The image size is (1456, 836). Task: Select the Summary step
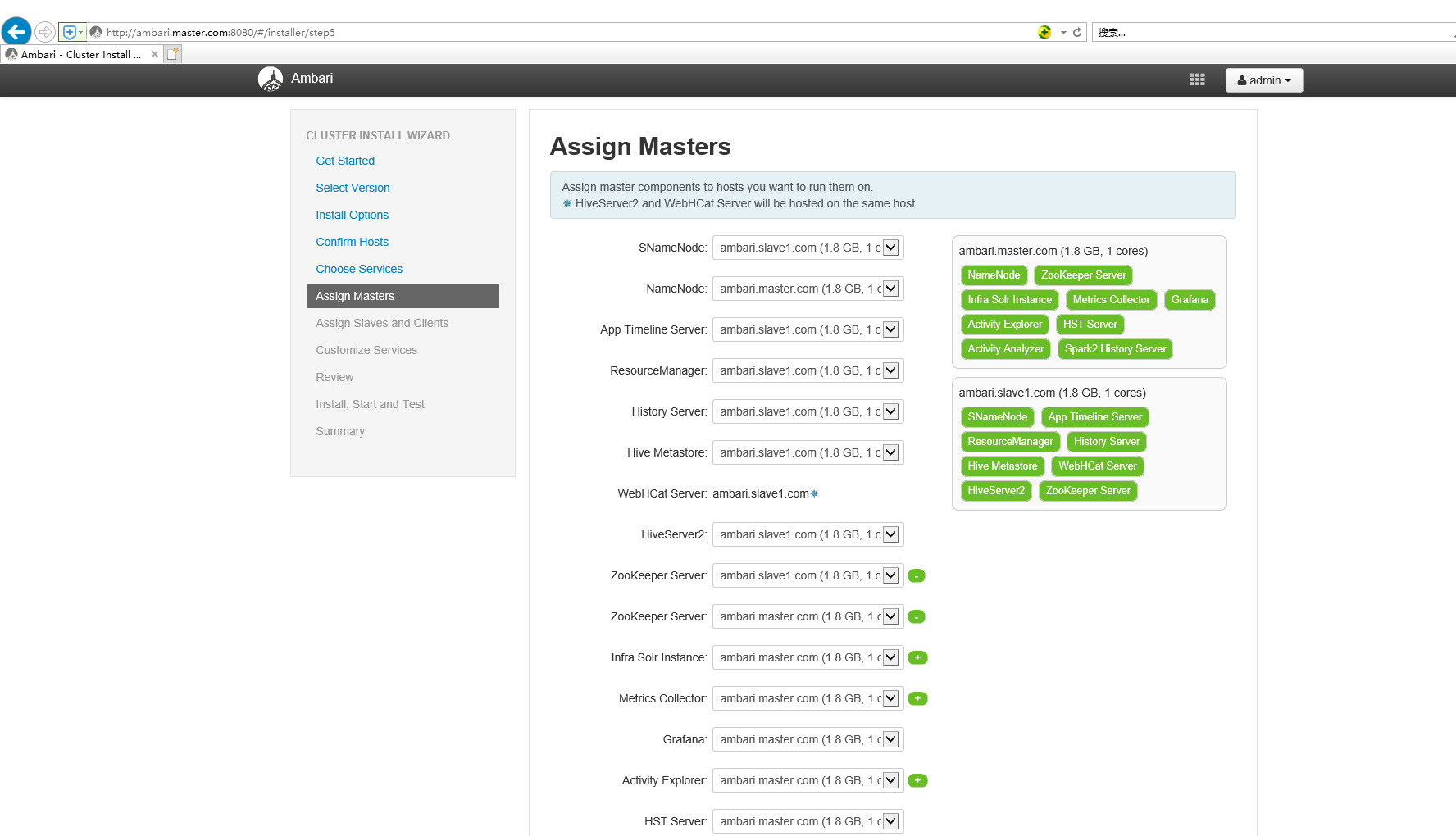340,431
